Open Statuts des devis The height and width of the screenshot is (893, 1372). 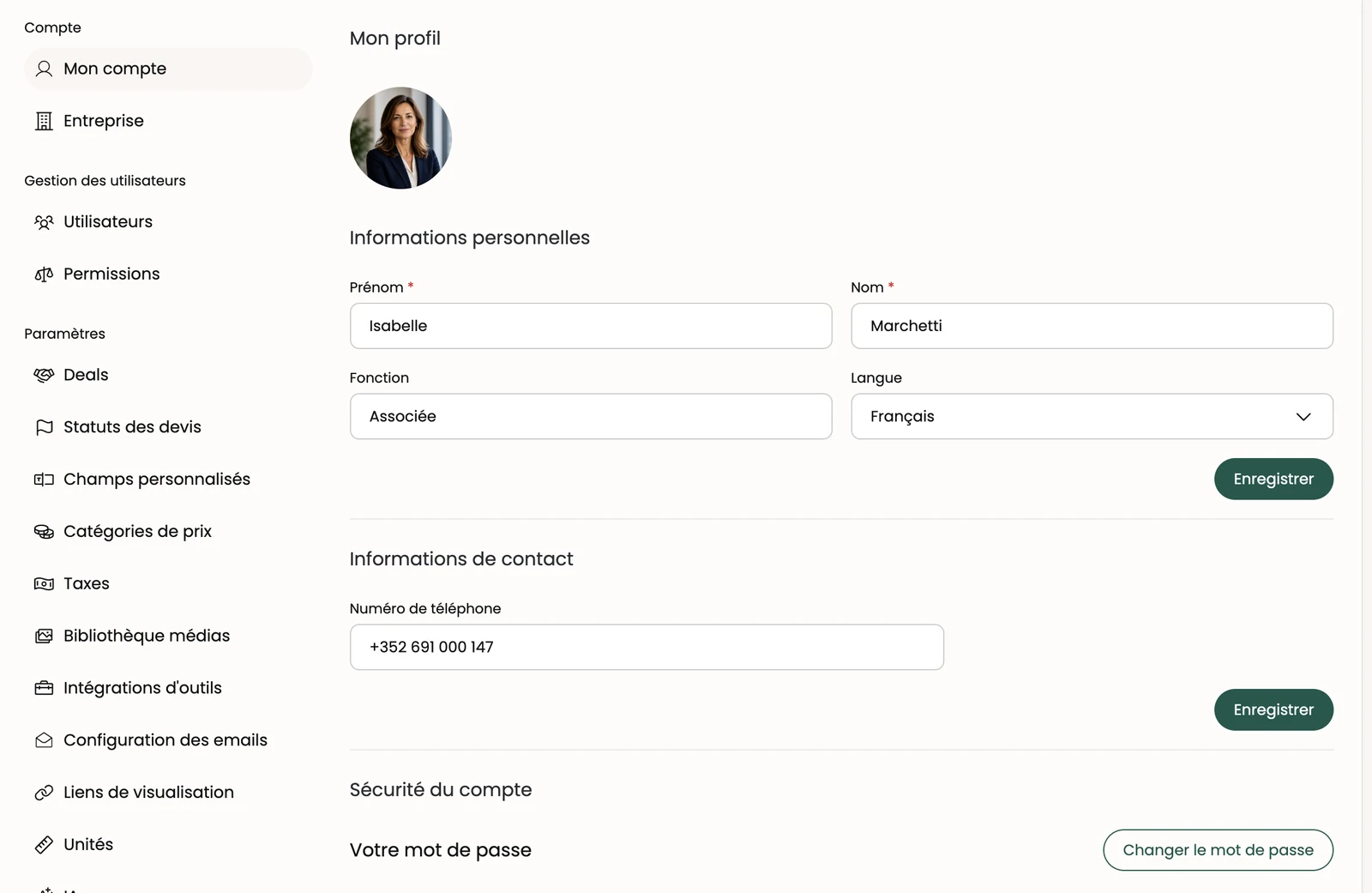click(168, 427)
